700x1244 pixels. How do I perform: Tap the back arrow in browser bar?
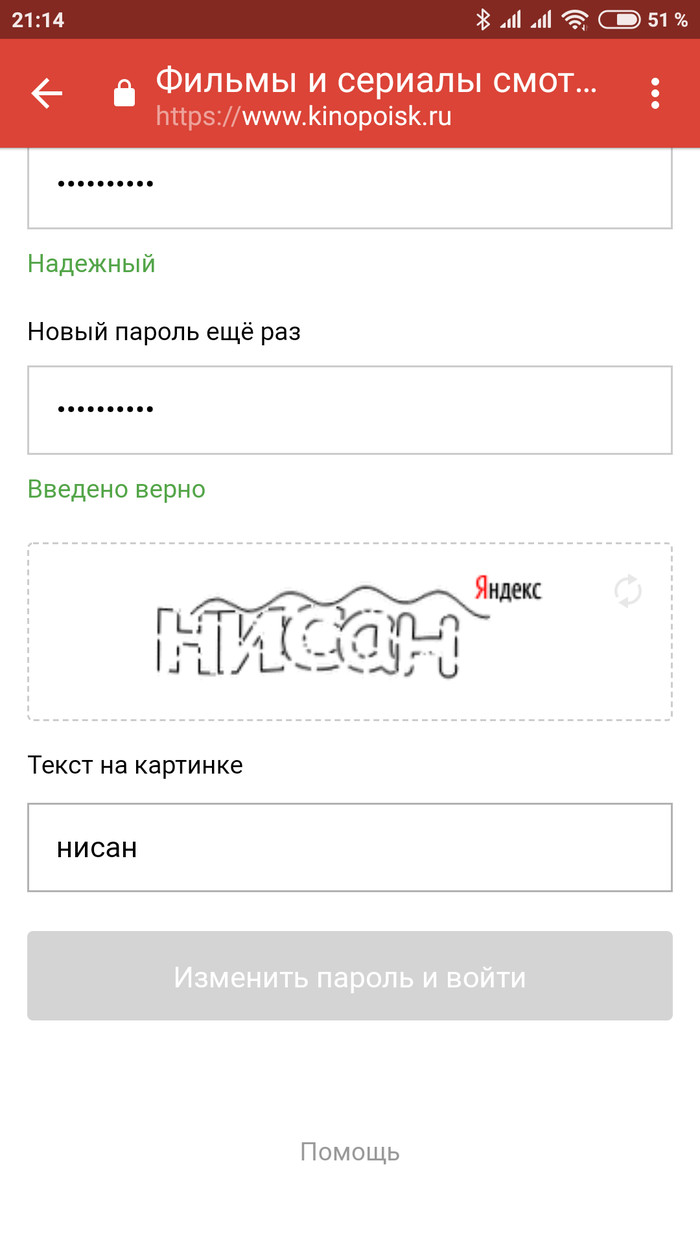pyautogui.click(x=46, y=94)
